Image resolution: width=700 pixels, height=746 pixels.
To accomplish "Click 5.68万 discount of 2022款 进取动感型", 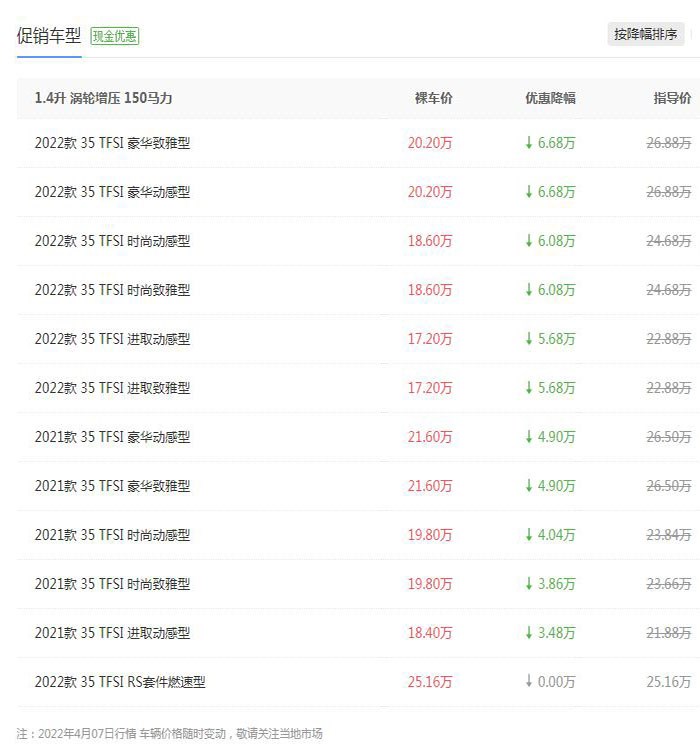I will [x=550, y=339].
